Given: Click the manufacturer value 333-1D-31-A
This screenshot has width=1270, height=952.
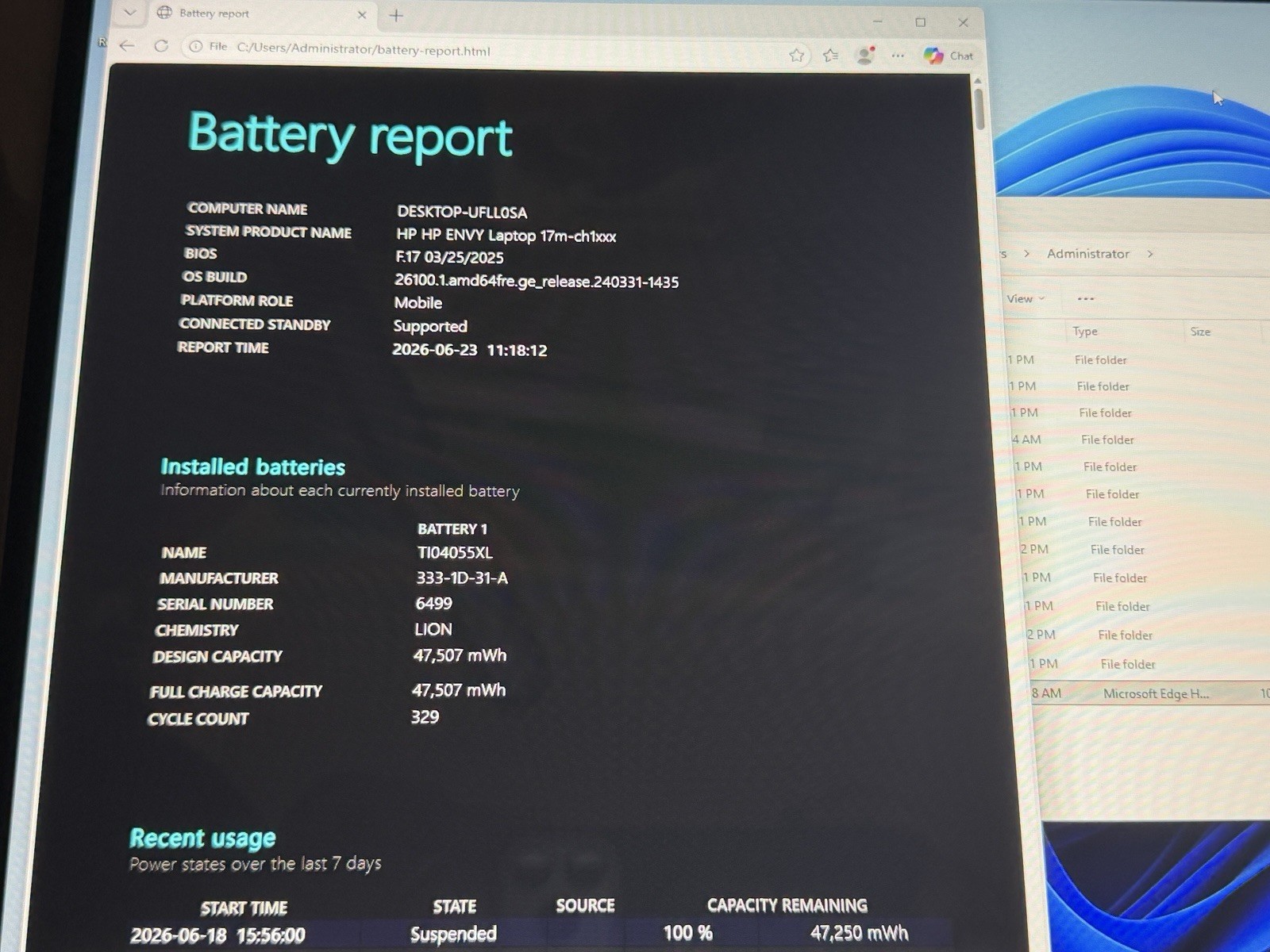Looking at the screenshot, I should (462, 578).
